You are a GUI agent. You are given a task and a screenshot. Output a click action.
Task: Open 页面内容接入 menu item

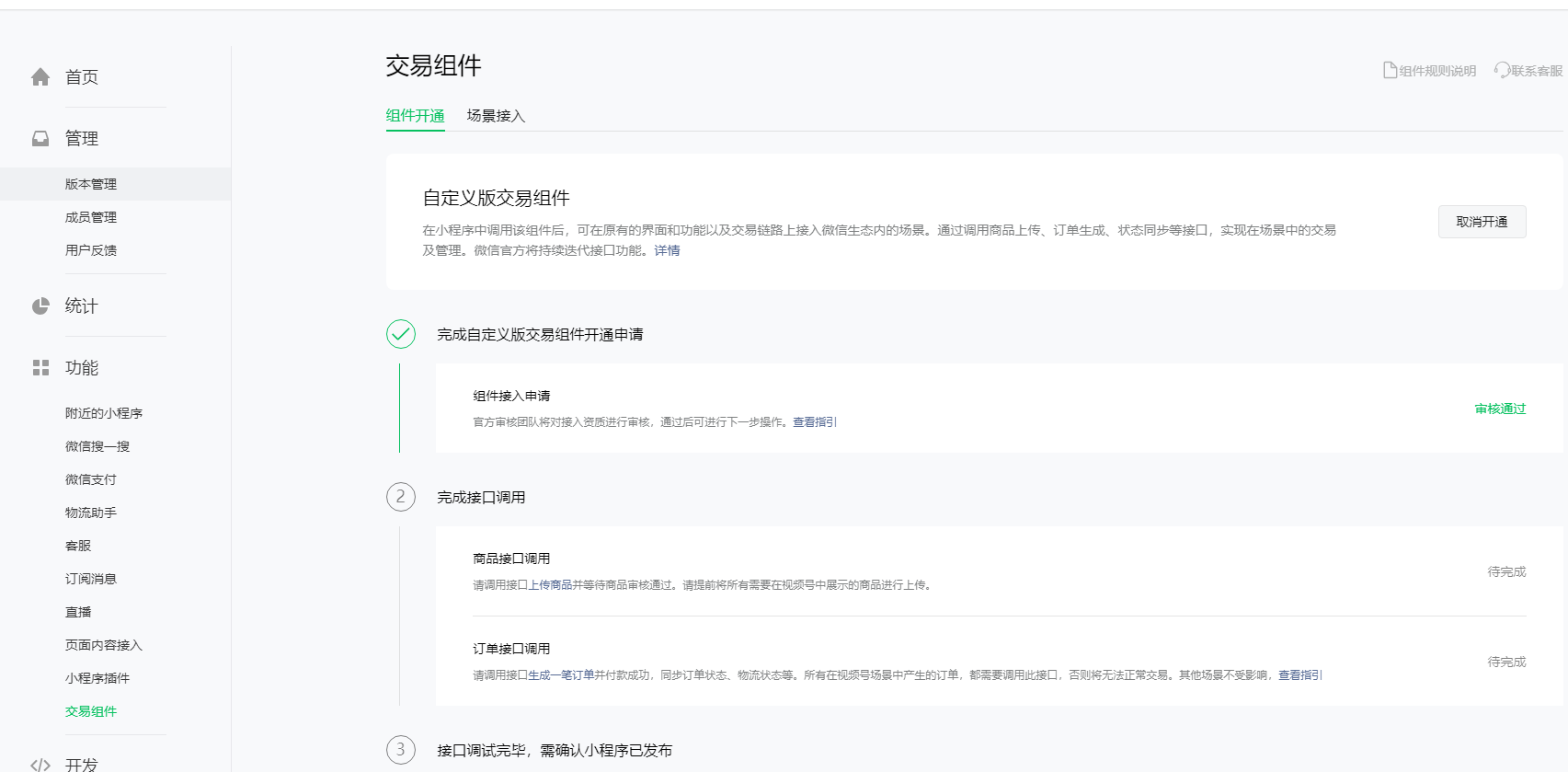104,645
